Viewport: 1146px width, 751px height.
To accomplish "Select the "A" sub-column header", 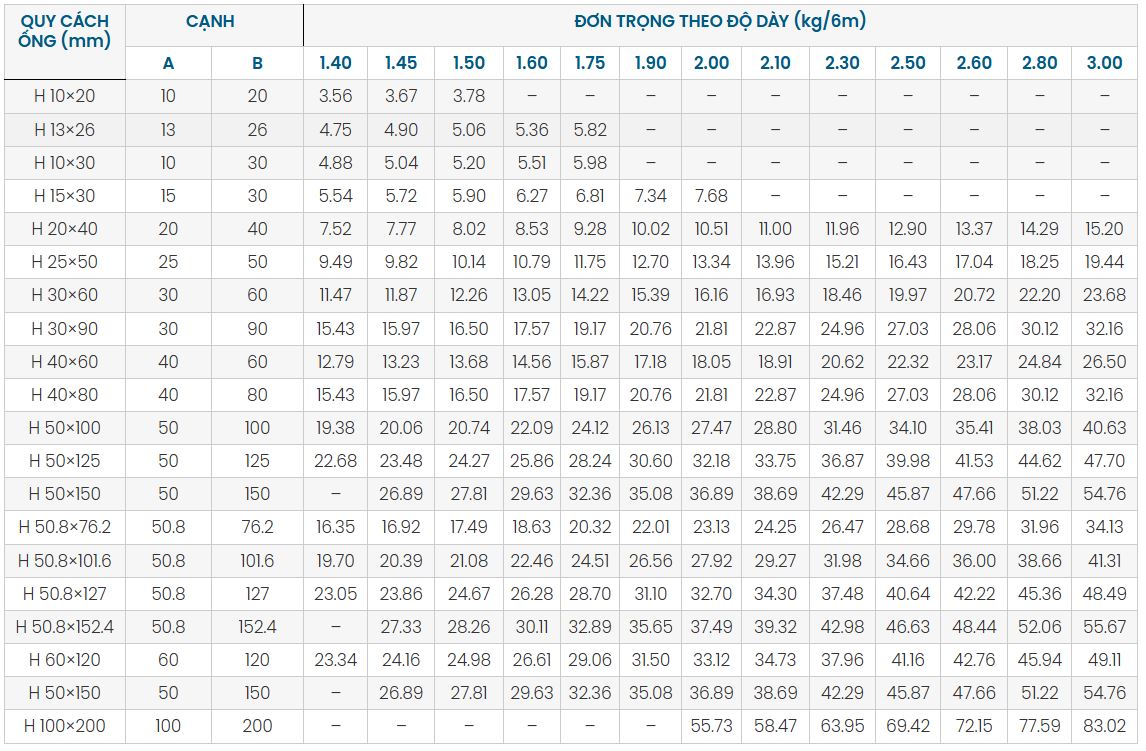I will [168, 64].
